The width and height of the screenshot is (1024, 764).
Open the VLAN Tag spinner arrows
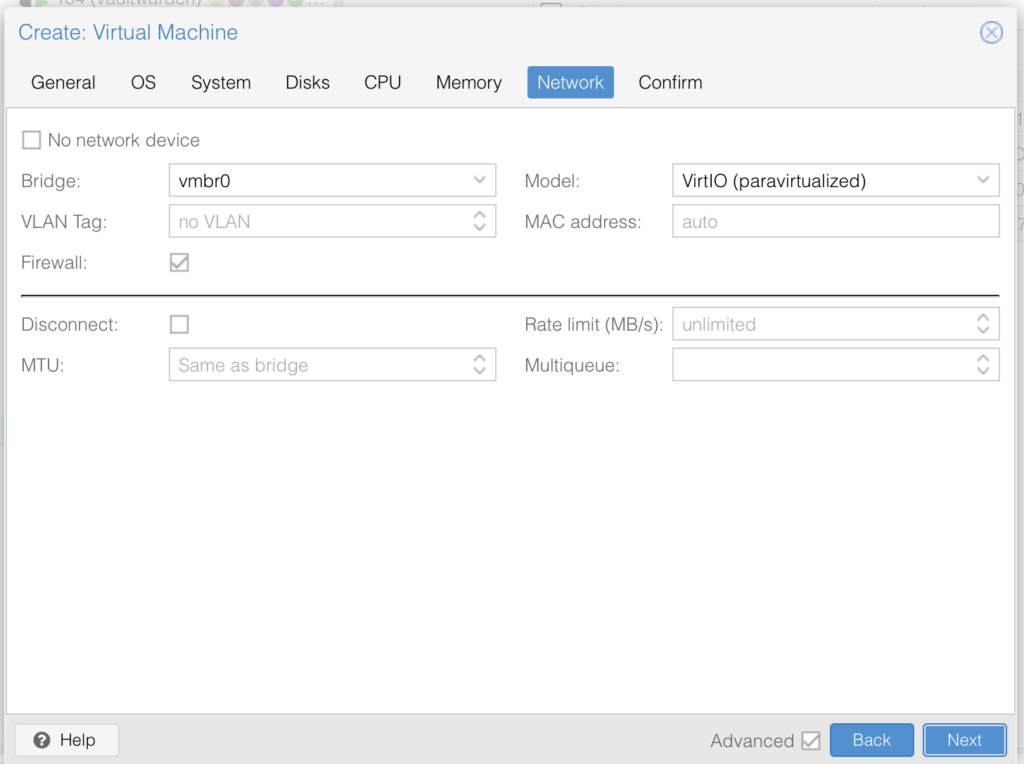[479, 222]
